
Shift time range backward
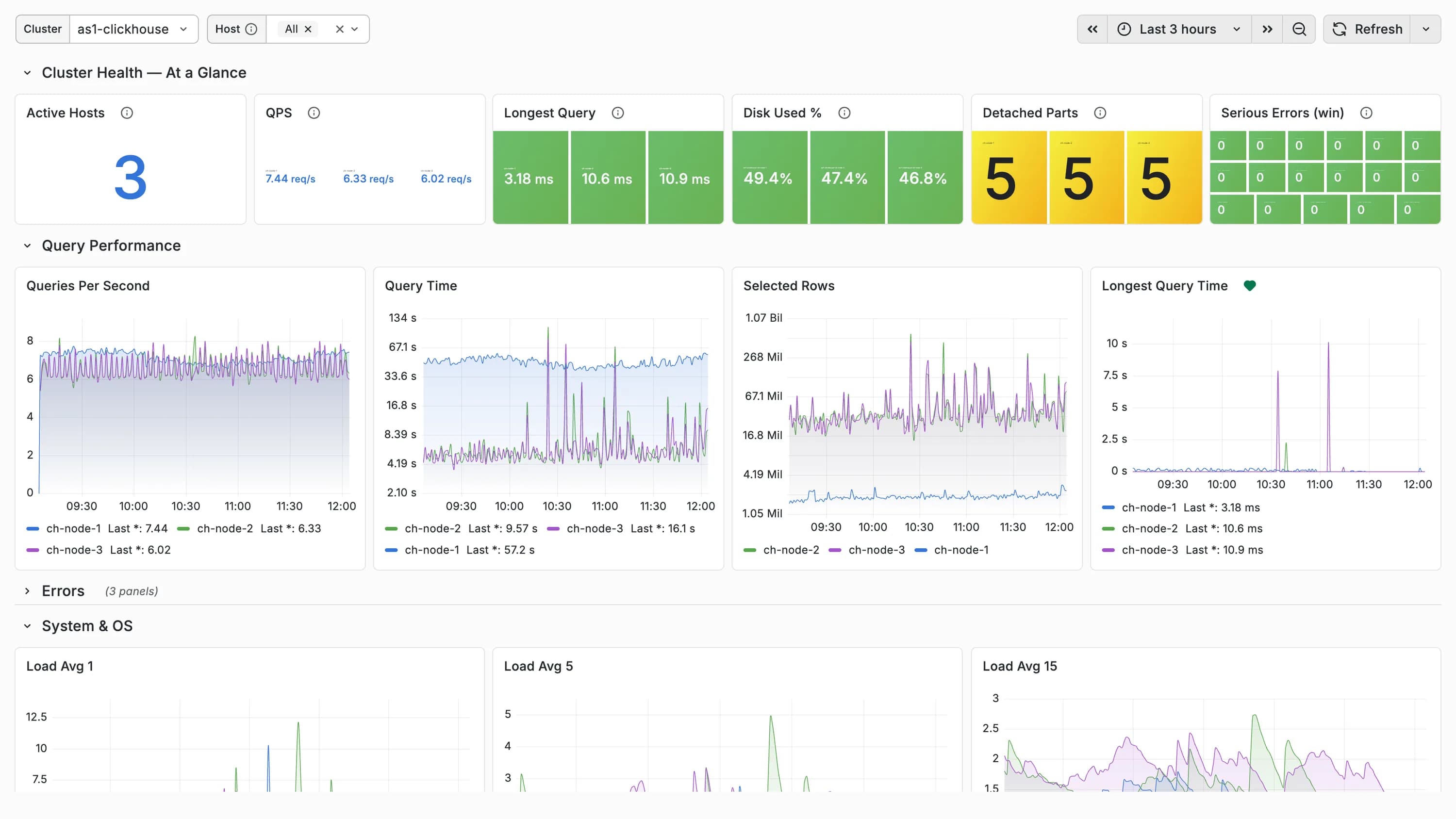coord(1092,29)
